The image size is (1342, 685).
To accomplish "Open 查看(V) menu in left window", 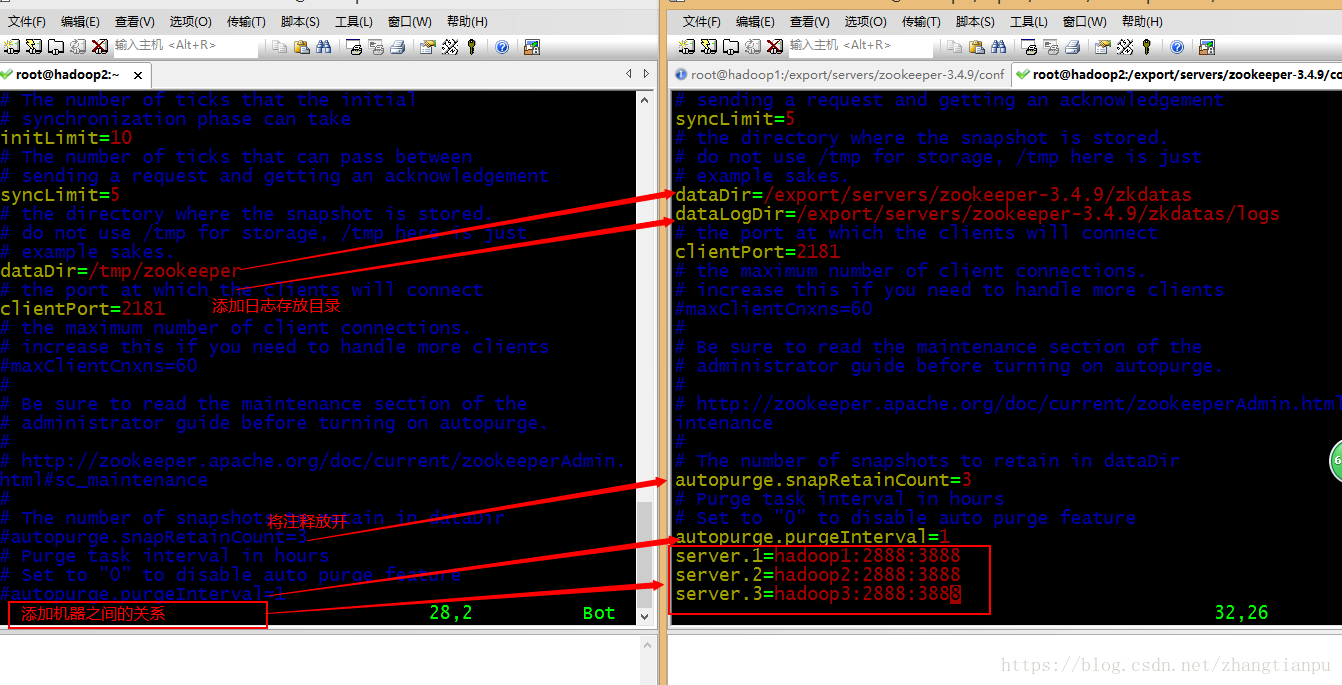I will click(x=135, y=21).
